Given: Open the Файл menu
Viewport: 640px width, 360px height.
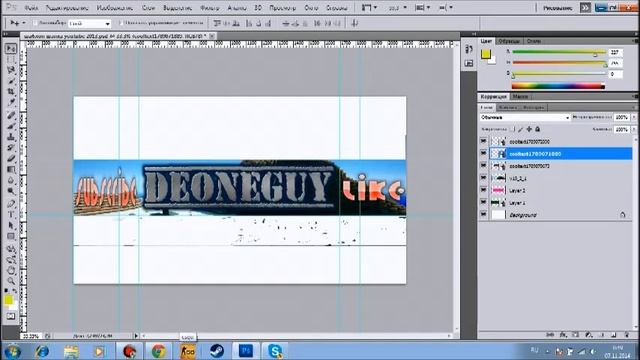Looking at the screenshot, I should [x=31, y=8].
